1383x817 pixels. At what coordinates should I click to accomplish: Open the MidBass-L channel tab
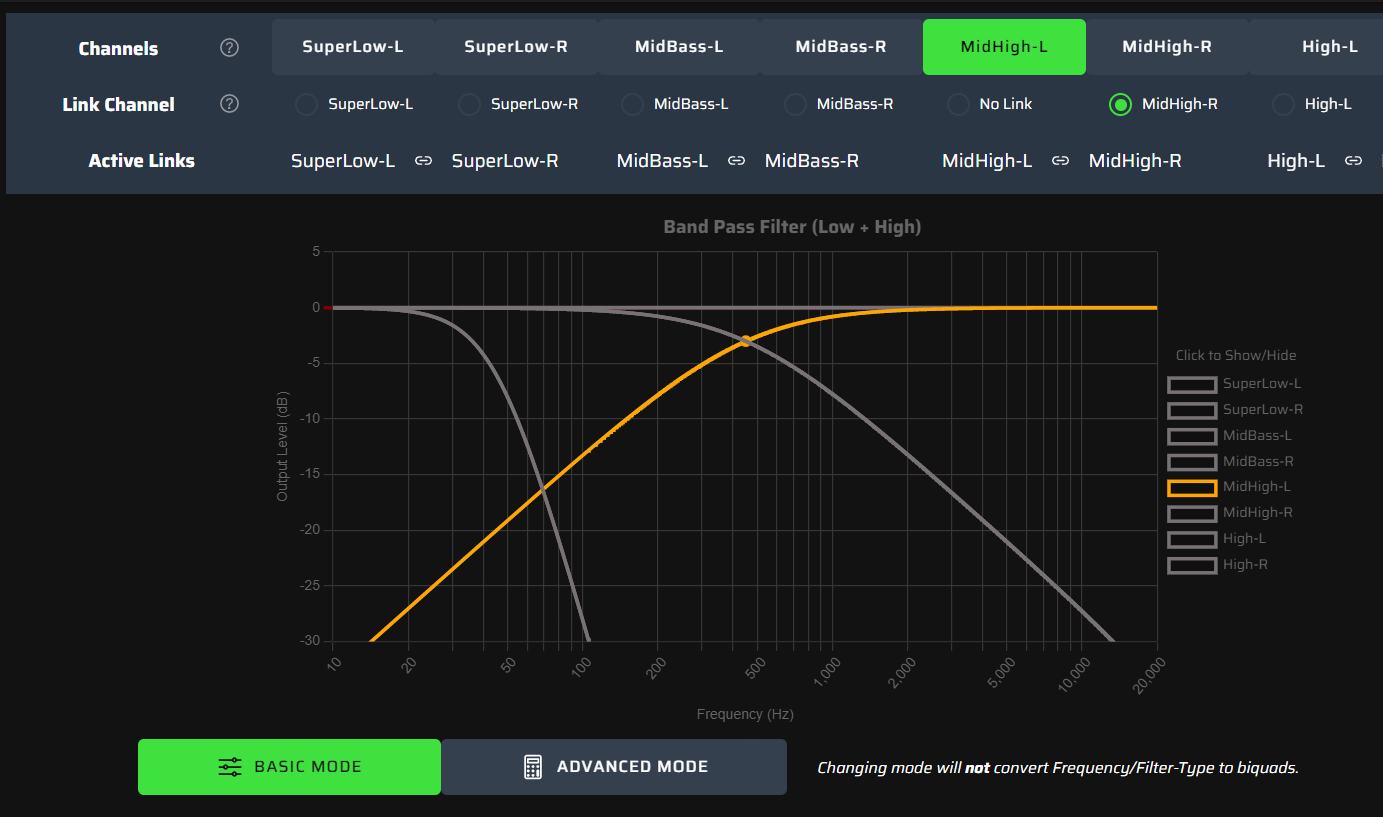pos(679,47)
